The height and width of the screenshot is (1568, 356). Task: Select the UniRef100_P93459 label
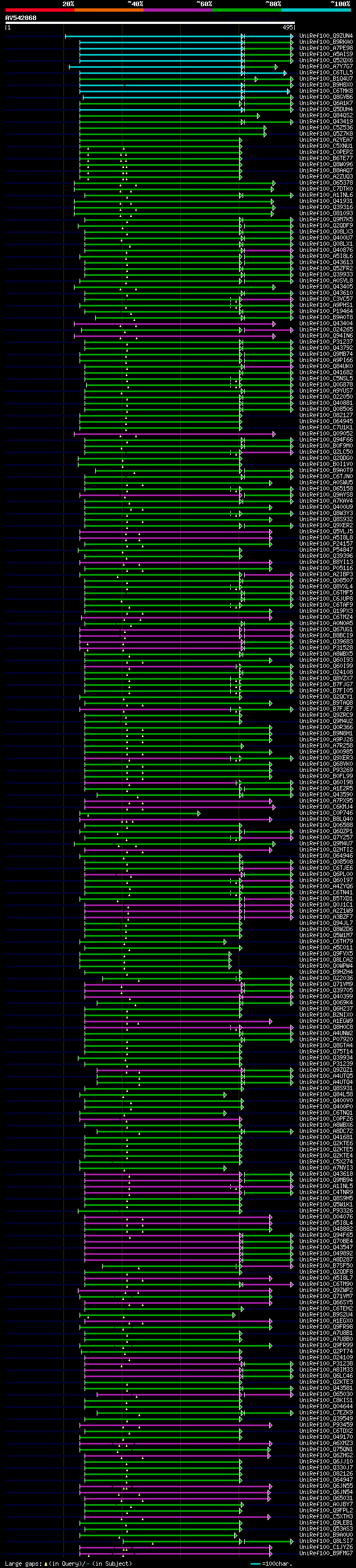coord(326,1424)
